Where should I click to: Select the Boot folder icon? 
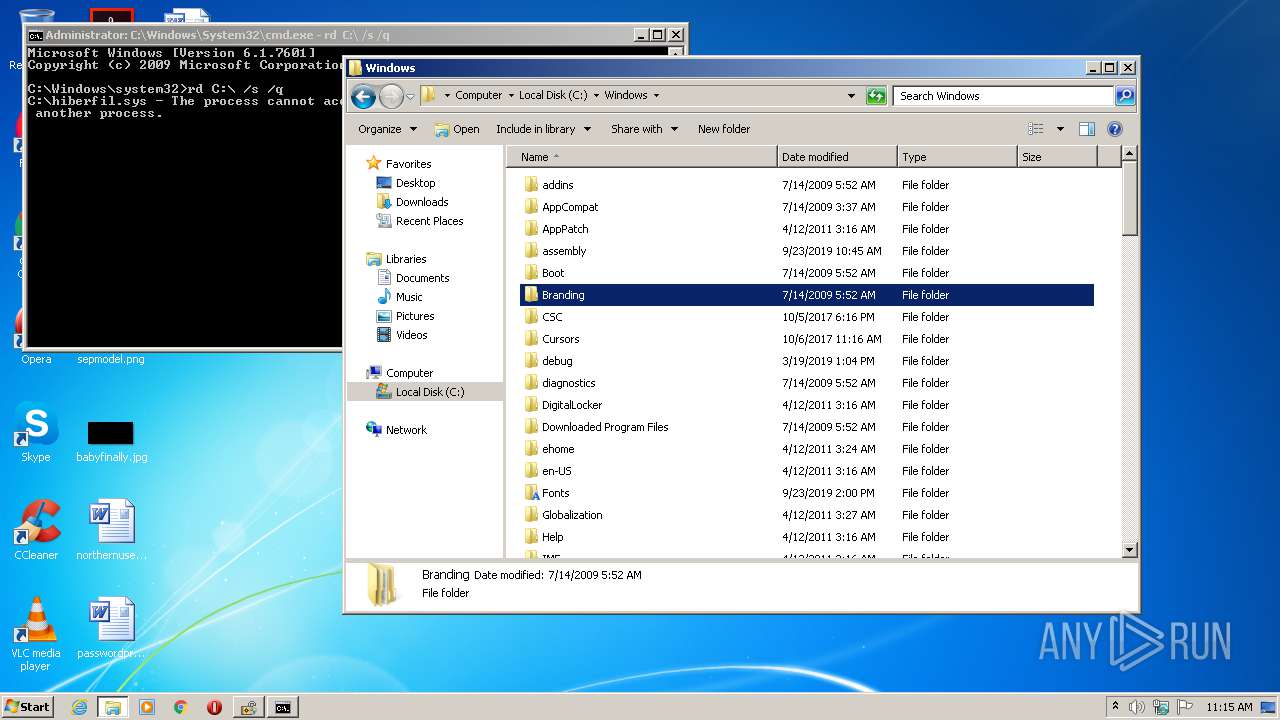[532, 273]
